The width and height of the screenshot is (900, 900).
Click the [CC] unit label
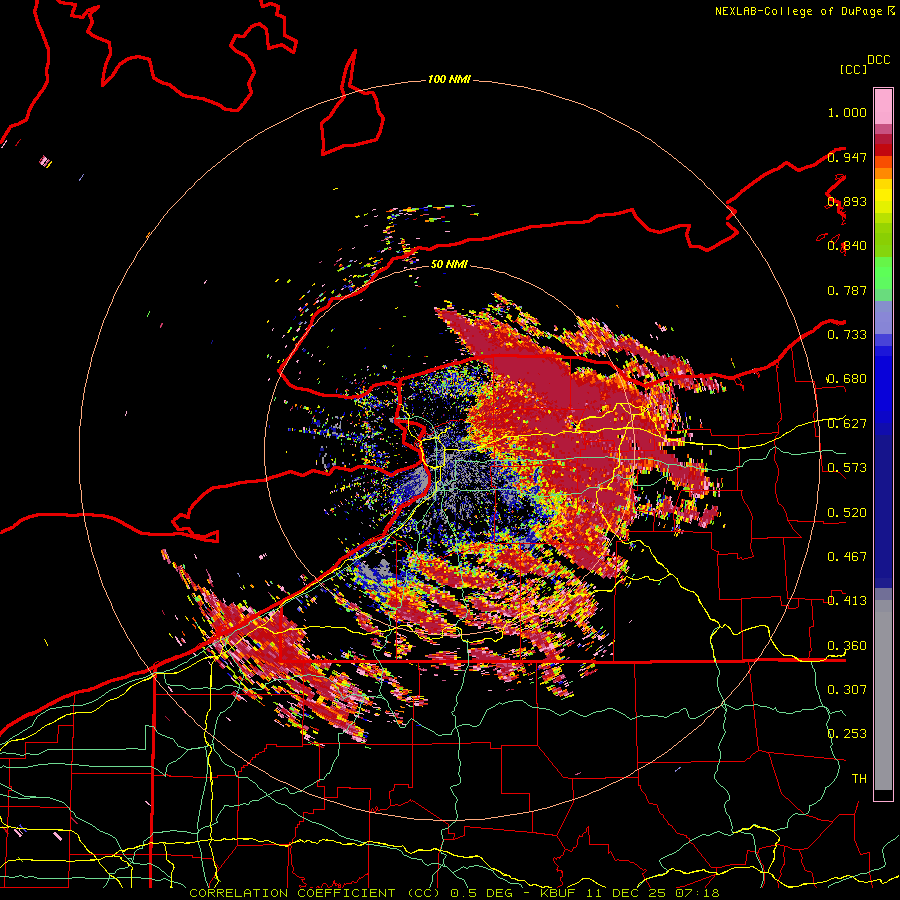coord(853,69)
